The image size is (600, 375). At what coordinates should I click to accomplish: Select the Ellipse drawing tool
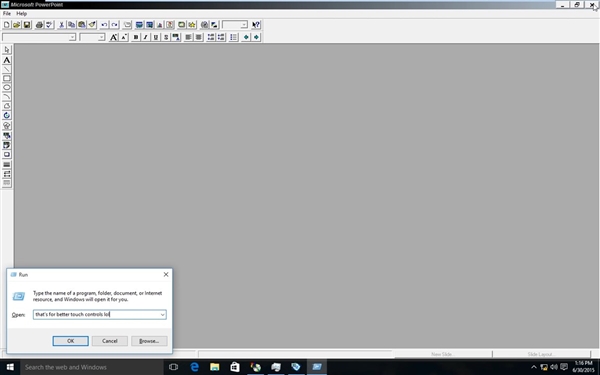[7, 88]
